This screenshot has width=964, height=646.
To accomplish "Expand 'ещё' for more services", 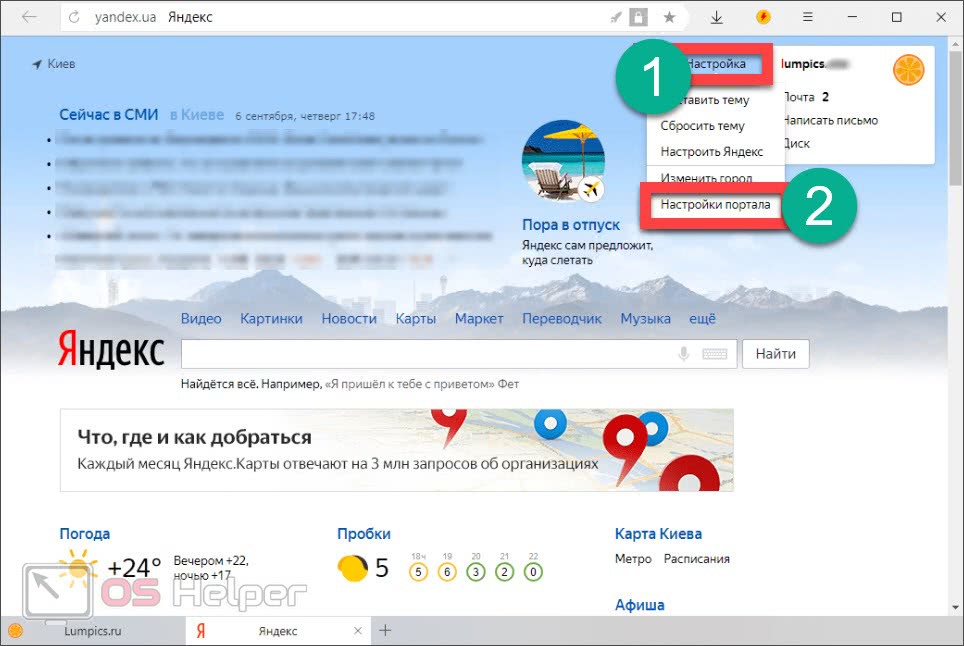I will [x=702, y=319].
